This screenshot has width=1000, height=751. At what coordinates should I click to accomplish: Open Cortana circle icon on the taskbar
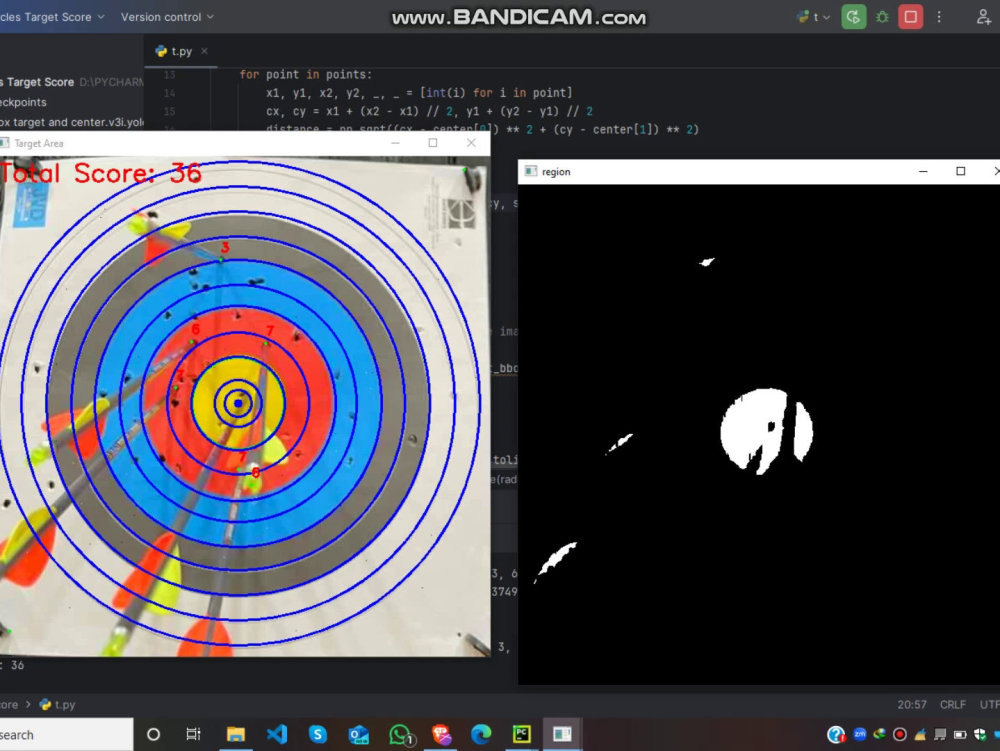click(x=153, y=734)
